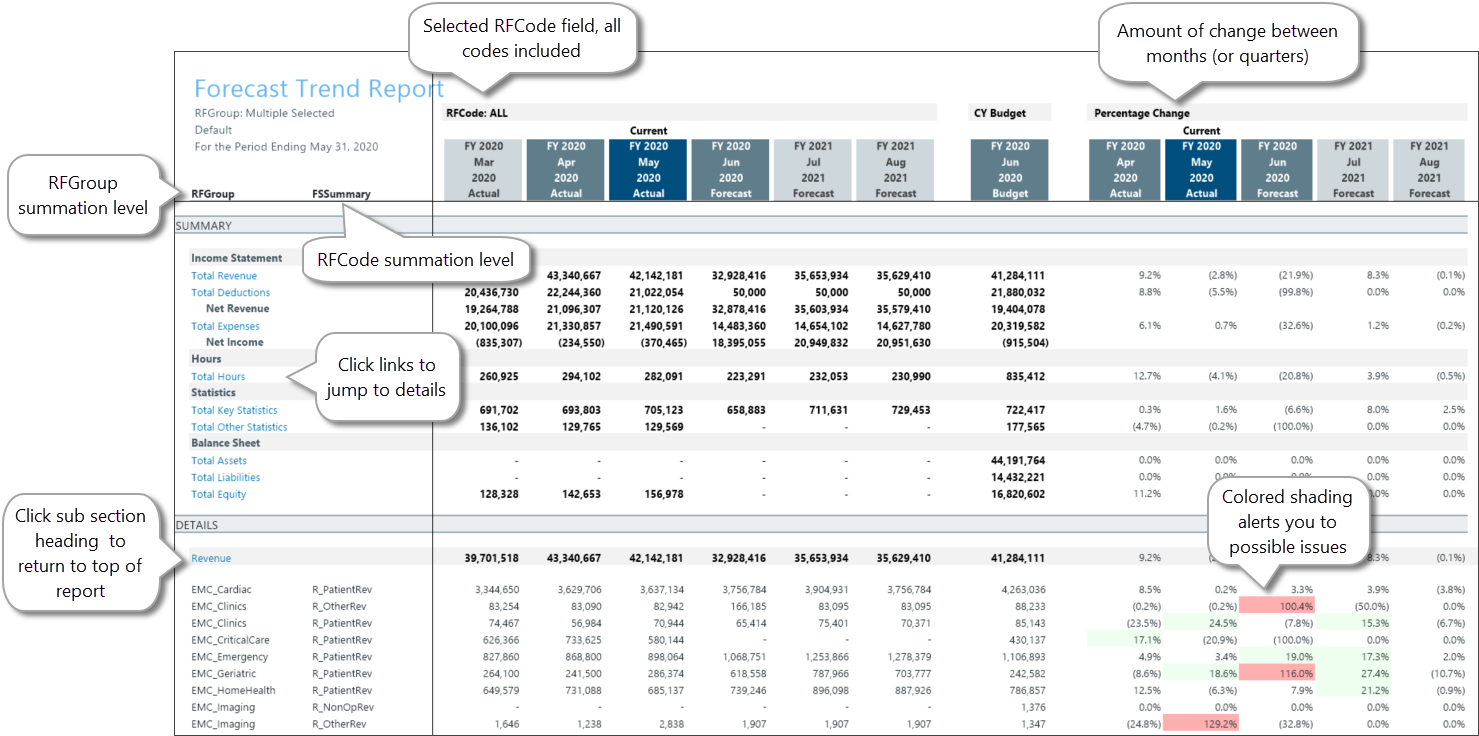Screen dimensions: 1479x736
Task: Click the FSSummary column label
Action: pos(341,194)
